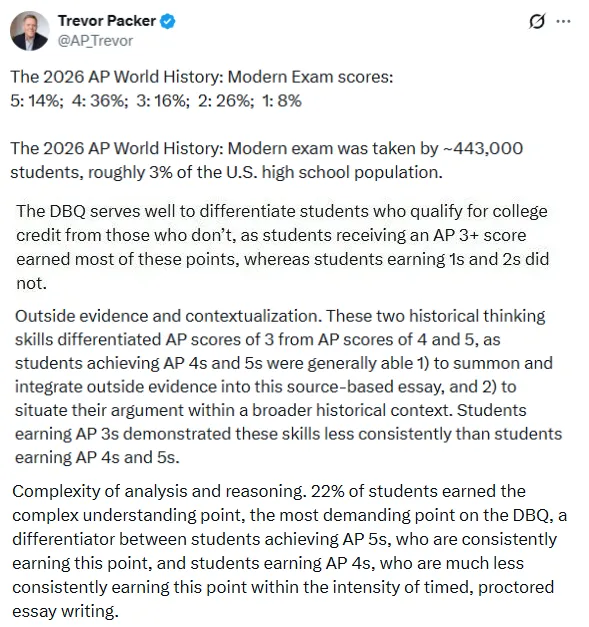Click 'Outside evidence and contextualization' sentence
Viewport: 589px width, 627px height.
click(168, 316)
